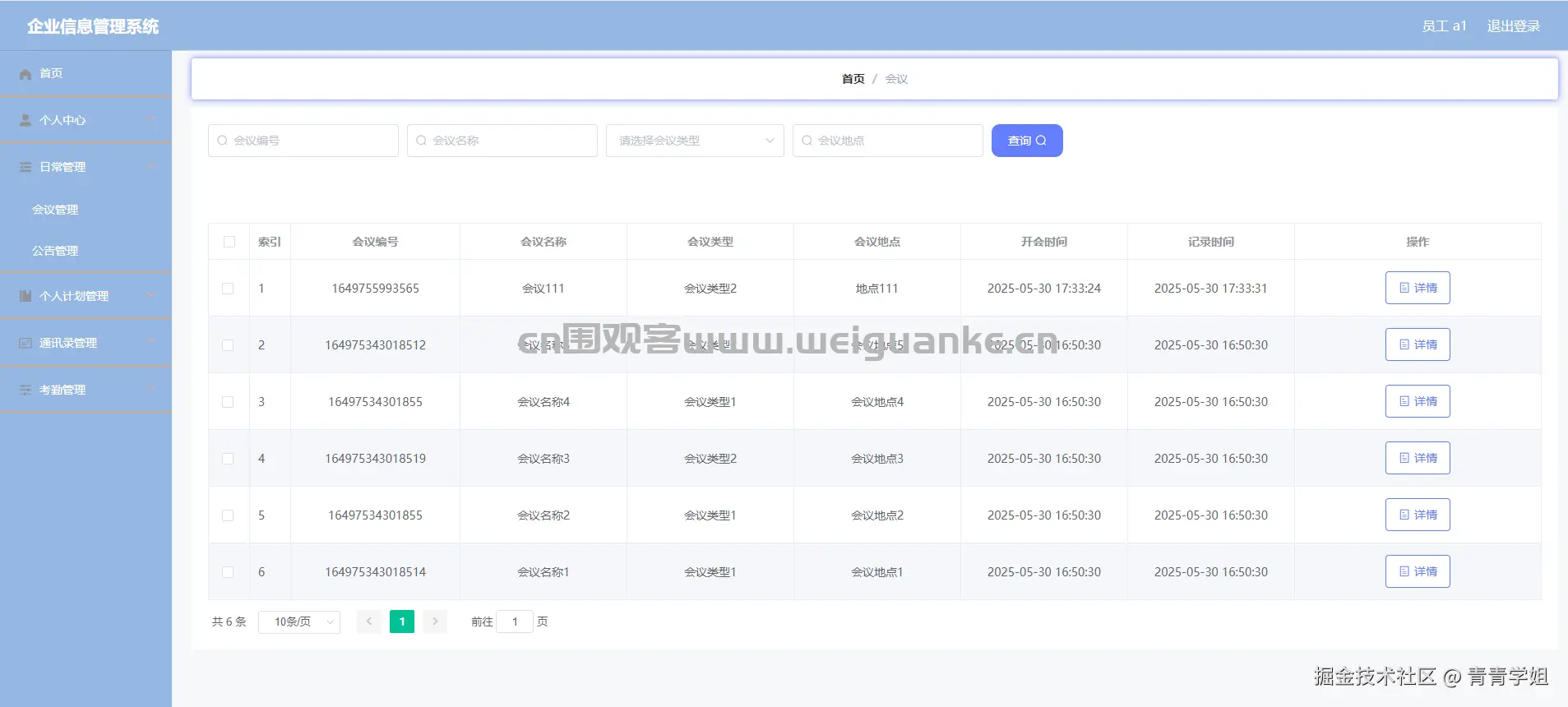
Task: Click the 会议编号 column header
Action: pos(375,242)
